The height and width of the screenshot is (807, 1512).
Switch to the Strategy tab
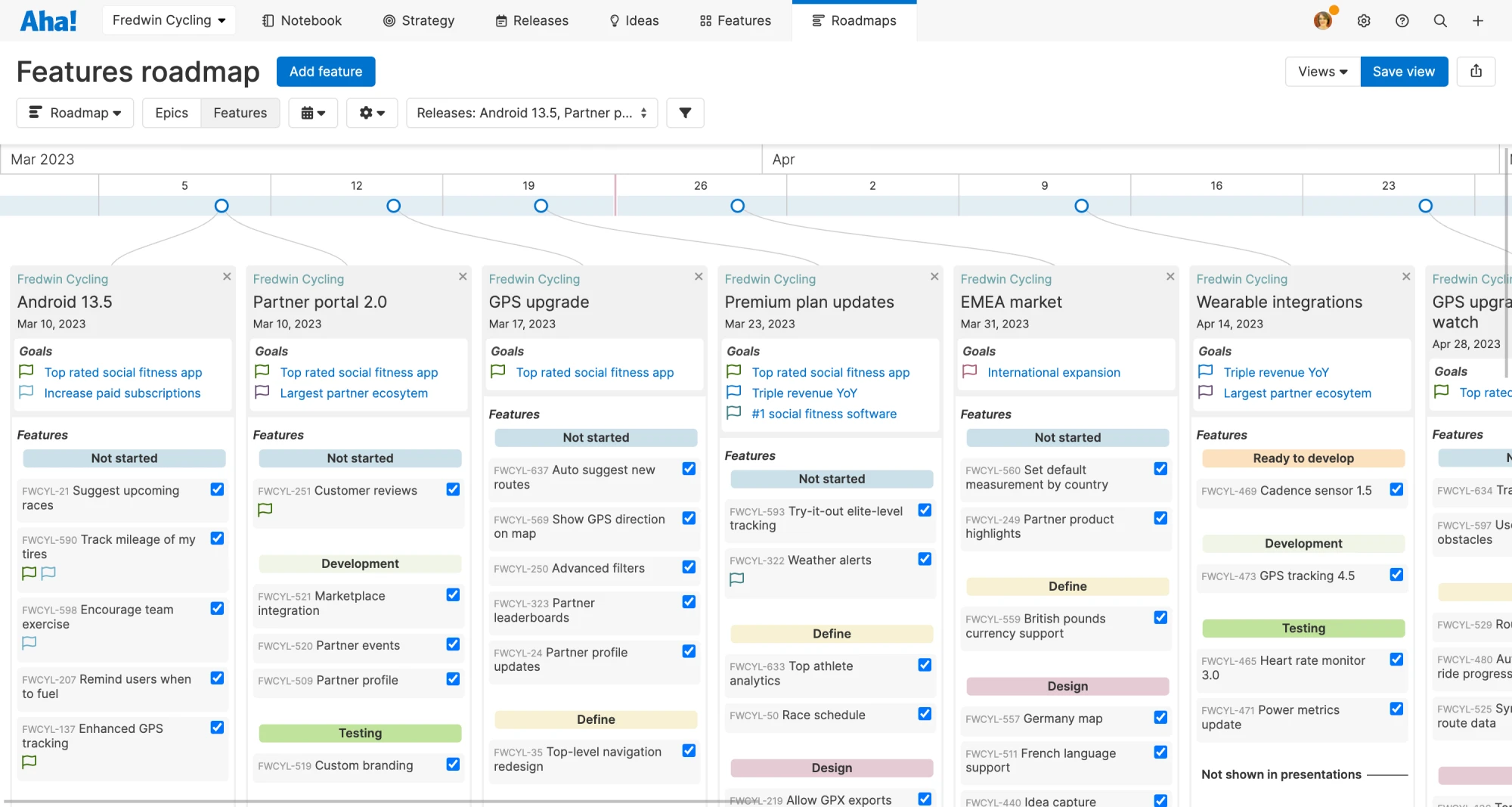(419, 20)
